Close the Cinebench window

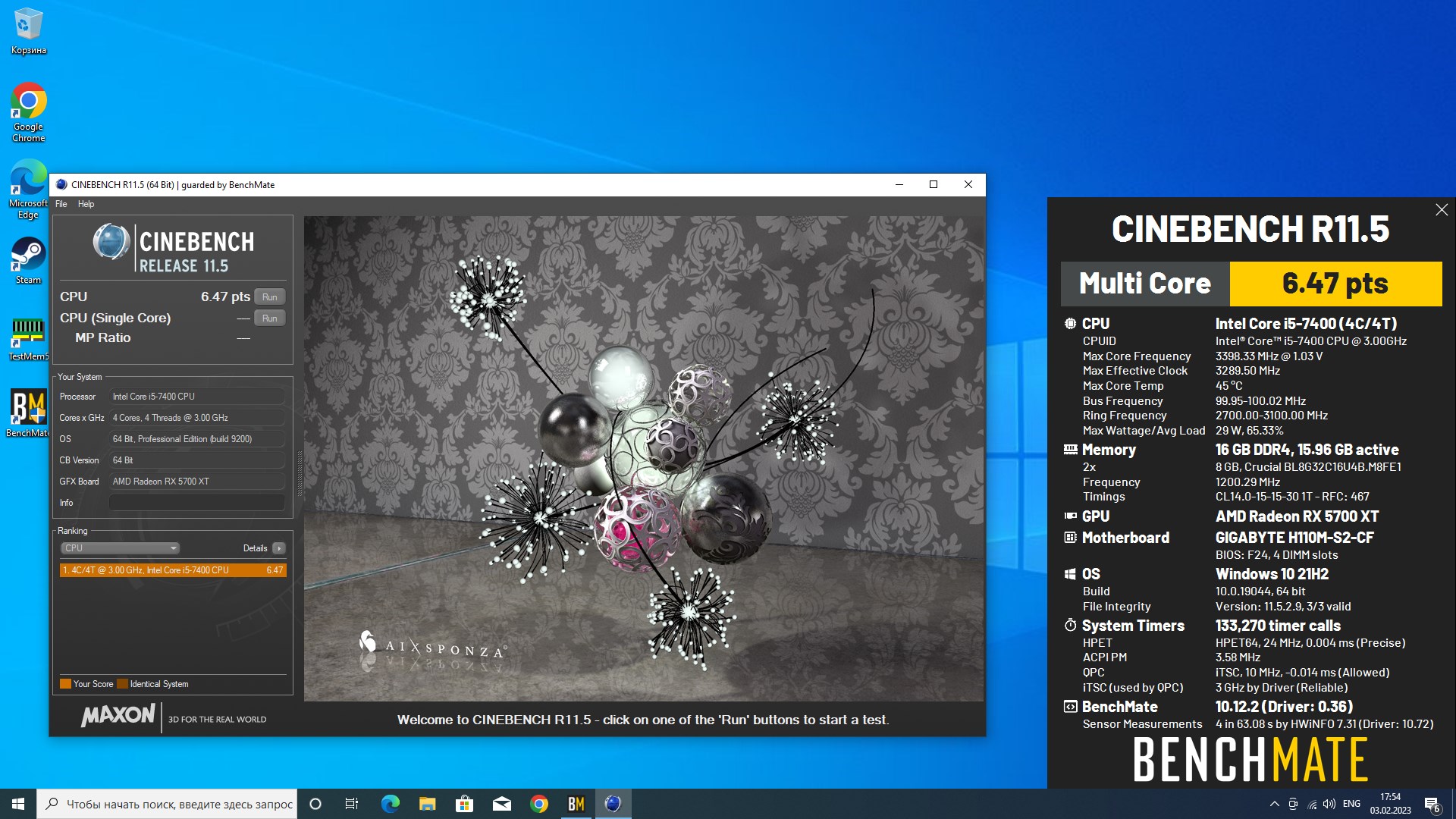click(968, 184)
